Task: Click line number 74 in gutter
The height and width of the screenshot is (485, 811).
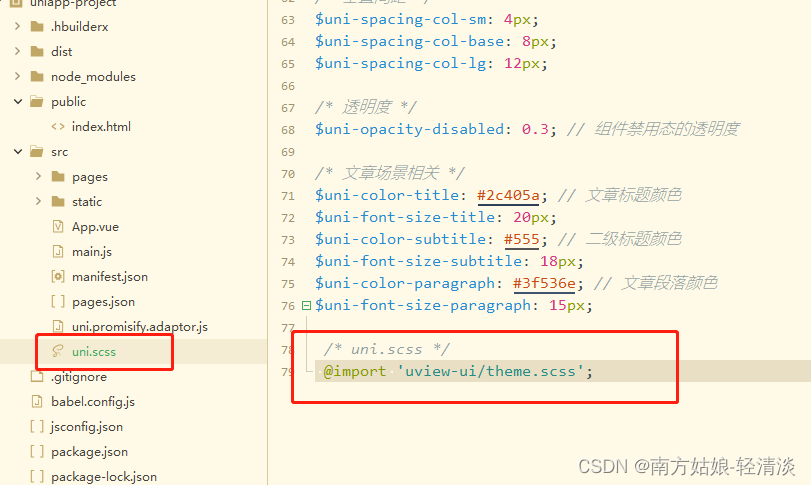Action: 288,262
